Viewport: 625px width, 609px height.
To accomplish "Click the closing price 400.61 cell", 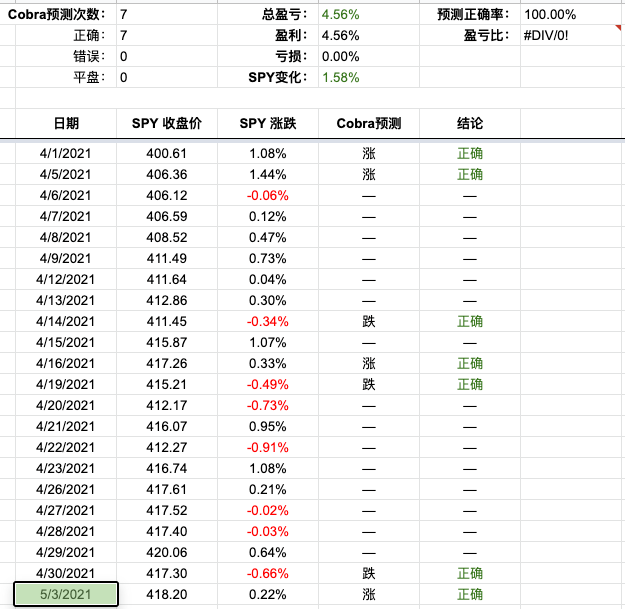I will tap(166, 153).
